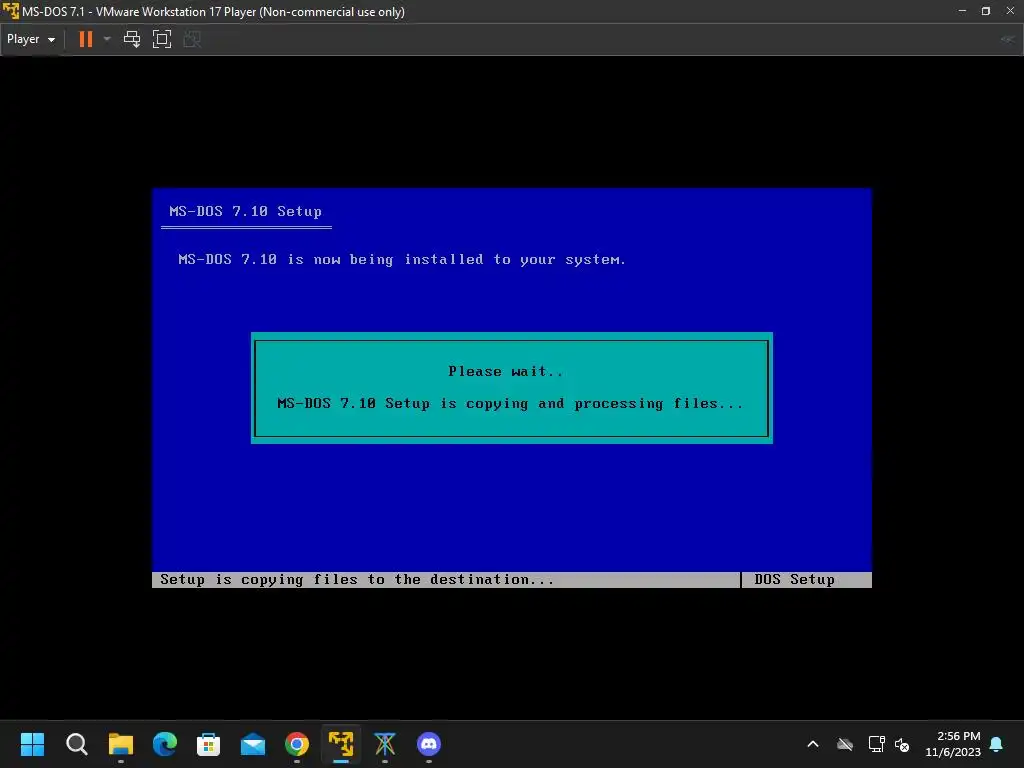Open taskbar Search
The height and width of the screenshot is (768, 1024).
[76, 744]
